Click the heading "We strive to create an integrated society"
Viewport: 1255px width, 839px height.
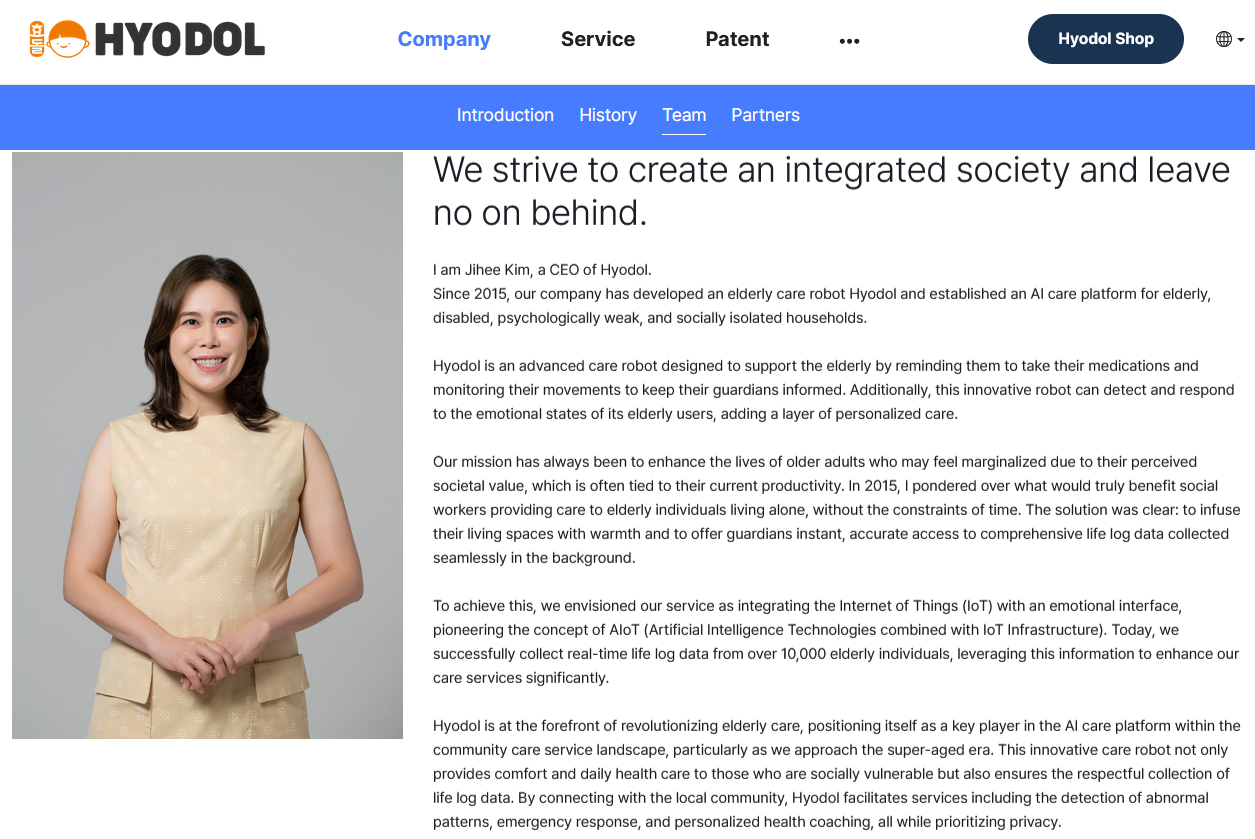point(831,191)
